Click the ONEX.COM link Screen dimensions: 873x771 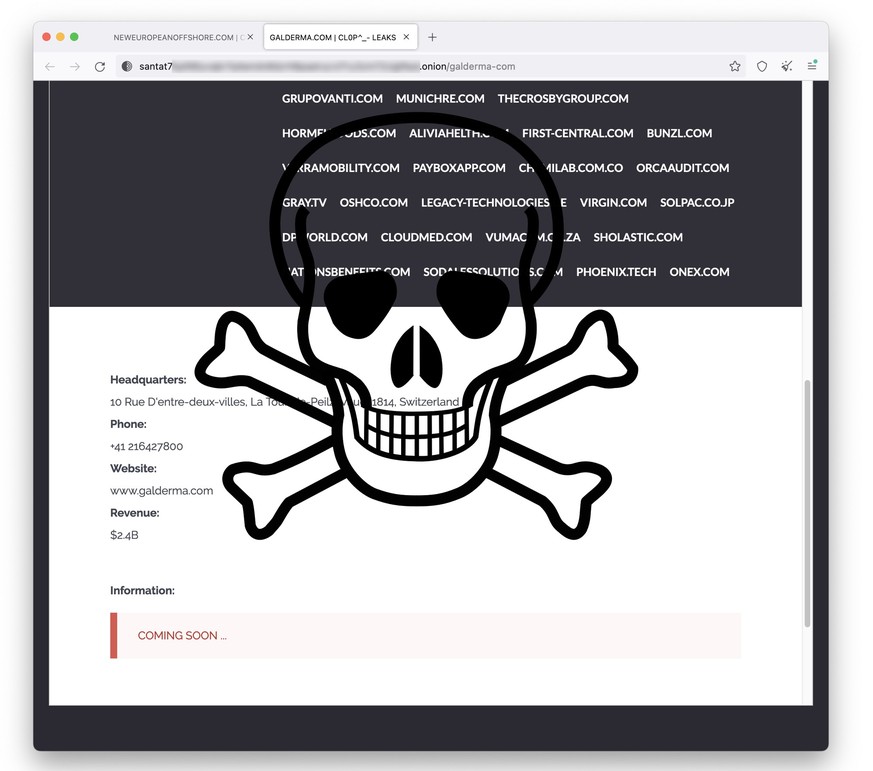(x=699, y=272)
